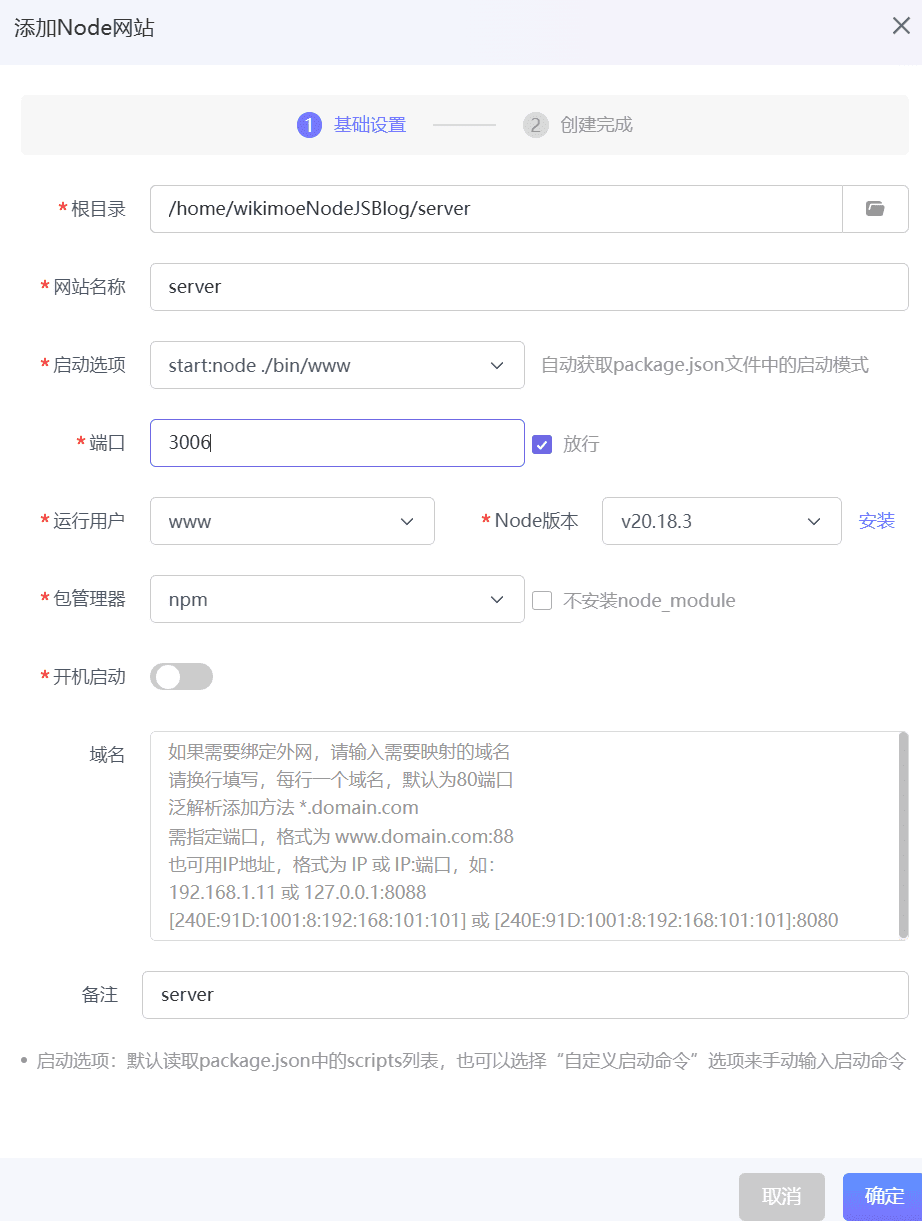The height and width of the screenshot is (1221, 922).
Task: Click the 备注 remark input field
Action: click(525, 995)
